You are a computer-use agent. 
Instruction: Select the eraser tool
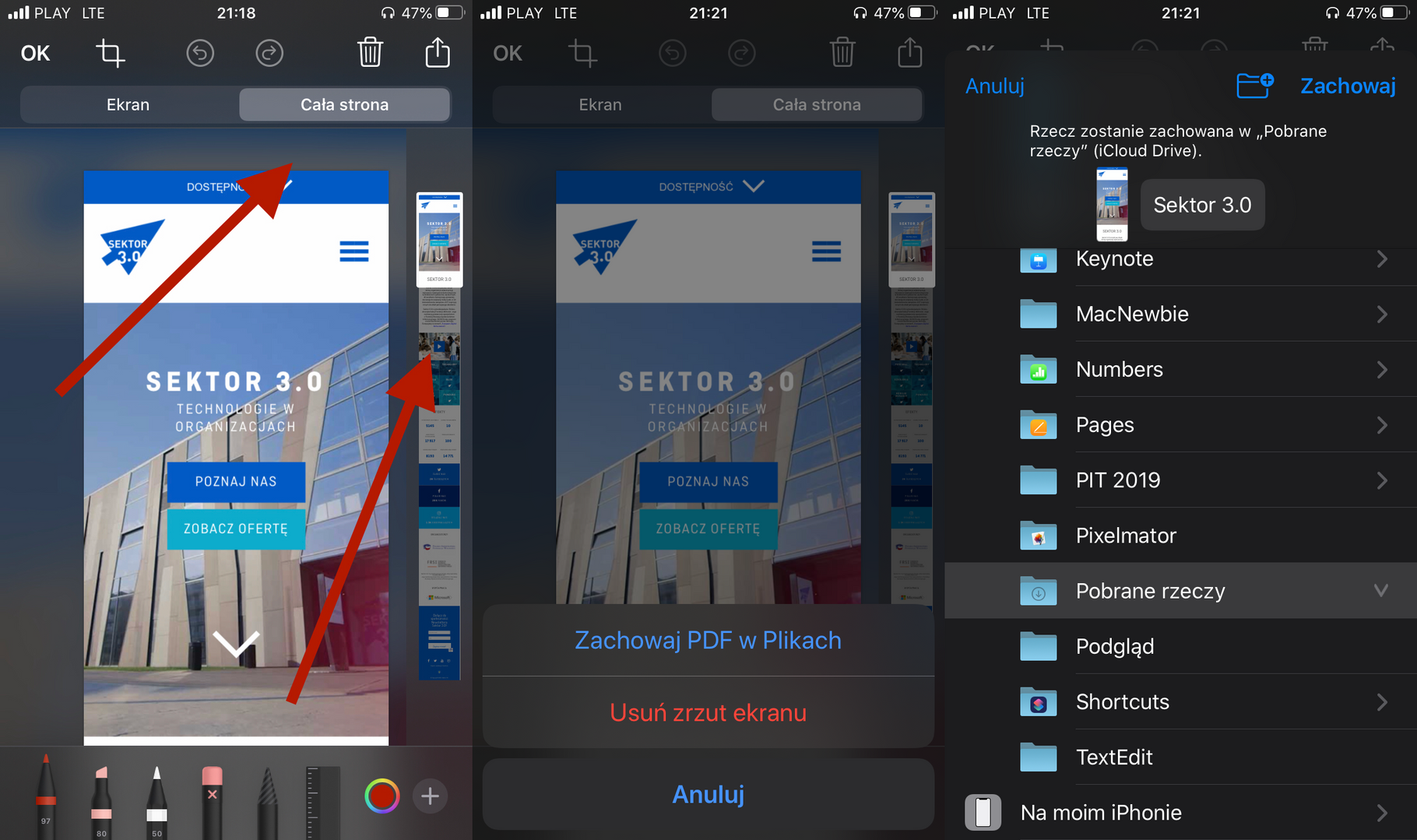tap(212, 798)
